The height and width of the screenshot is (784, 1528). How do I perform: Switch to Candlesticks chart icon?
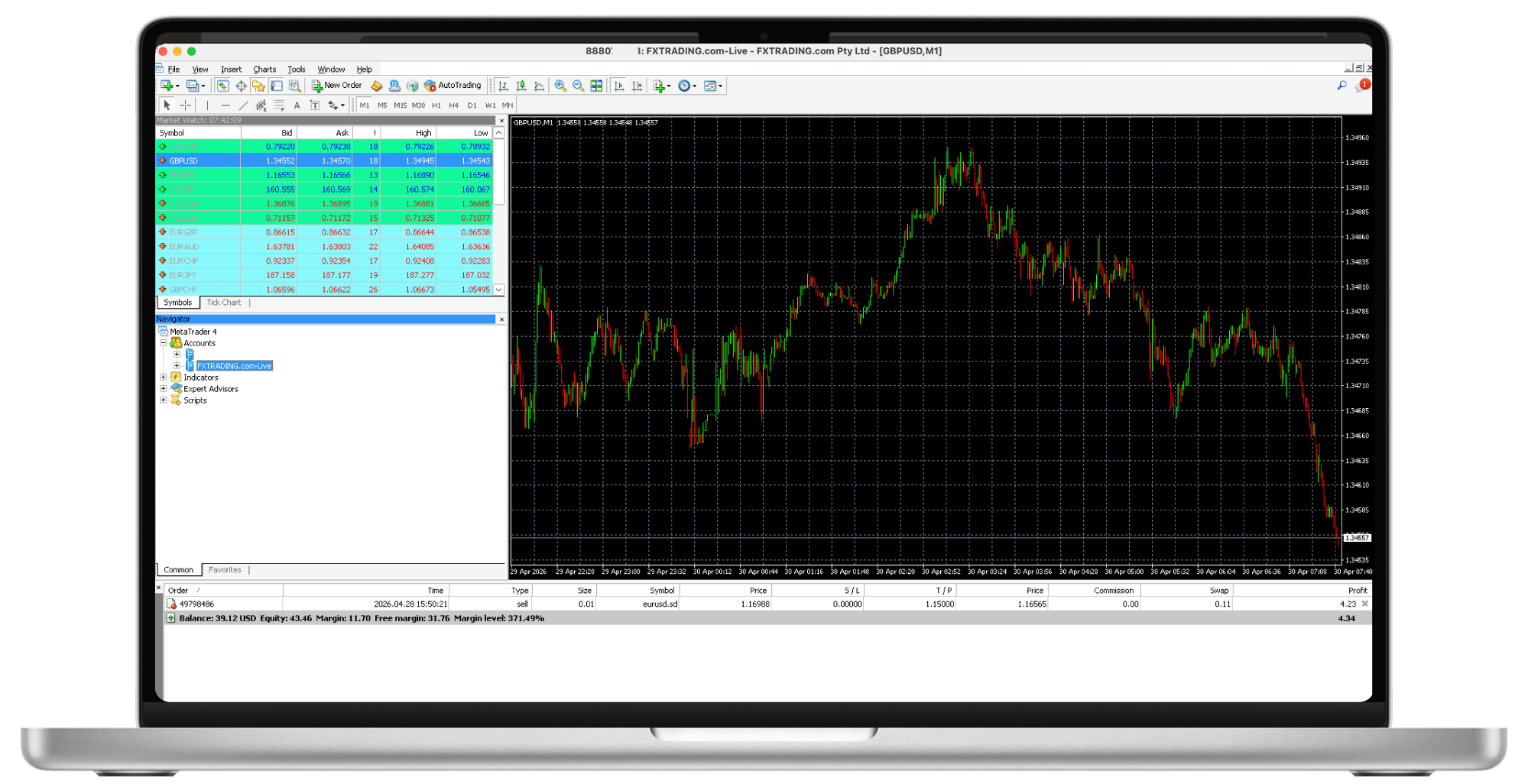click(521, 86)
